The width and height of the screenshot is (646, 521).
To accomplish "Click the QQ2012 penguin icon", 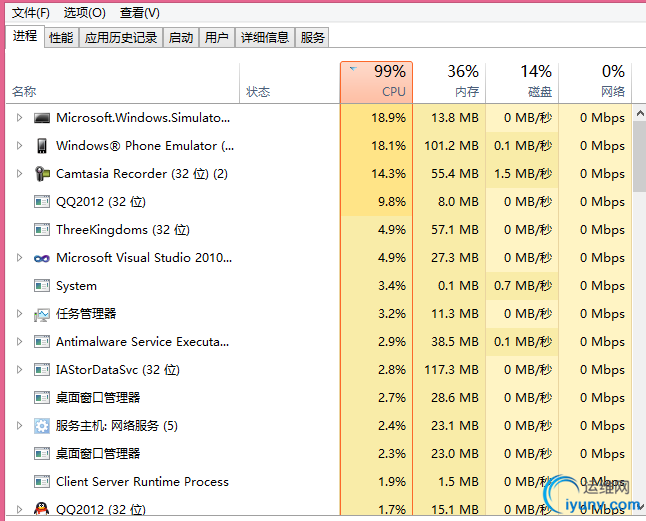I will pos(42,509).
